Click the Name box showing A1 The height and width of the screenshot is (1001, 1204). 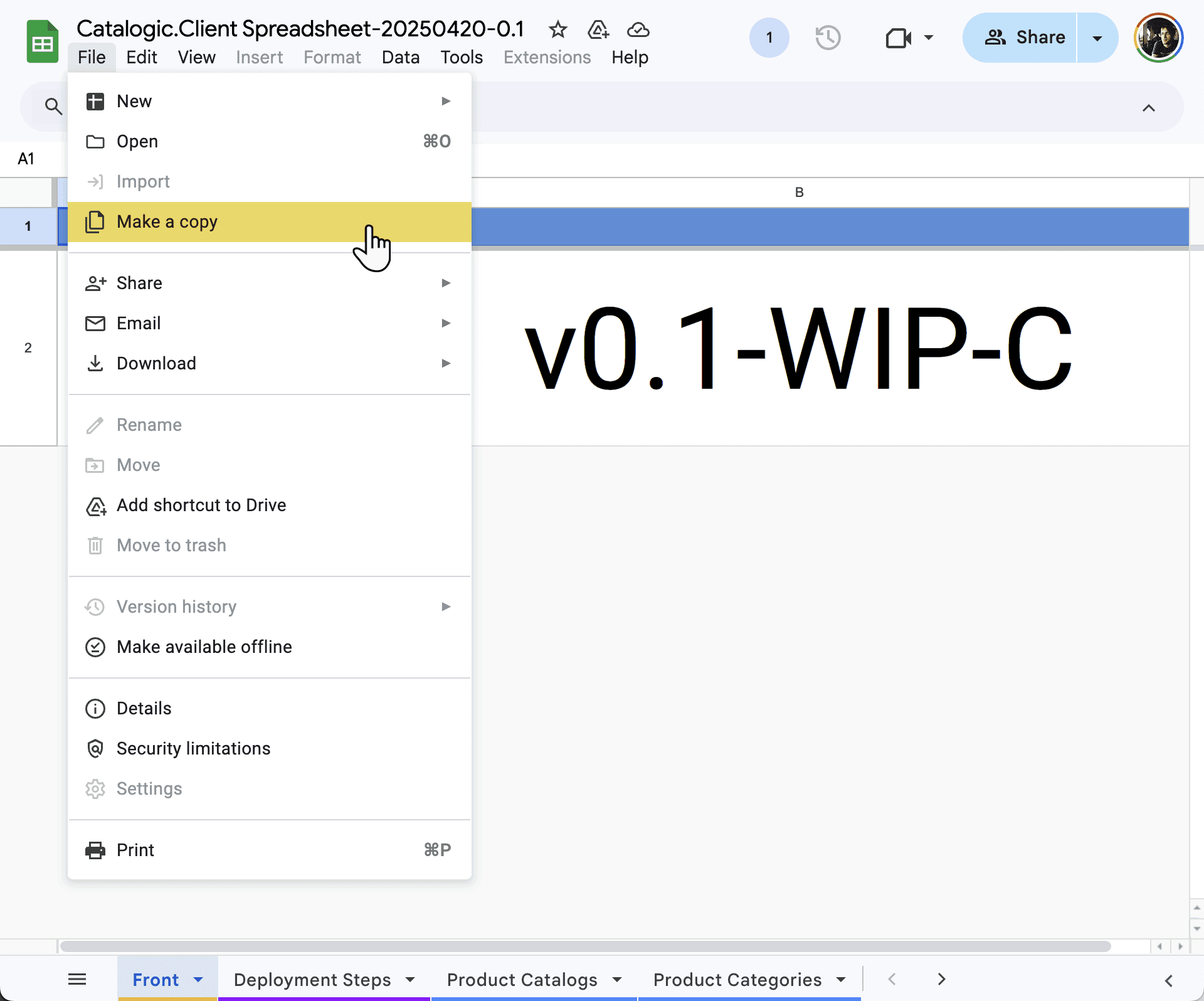[26, 159]
